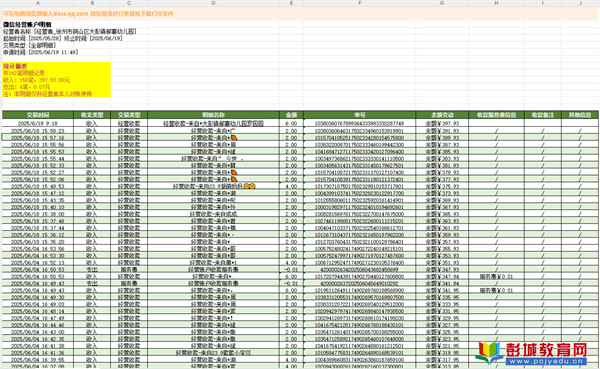Click the 收款备注 table header cell
The image size is (600, 369).
543,115
